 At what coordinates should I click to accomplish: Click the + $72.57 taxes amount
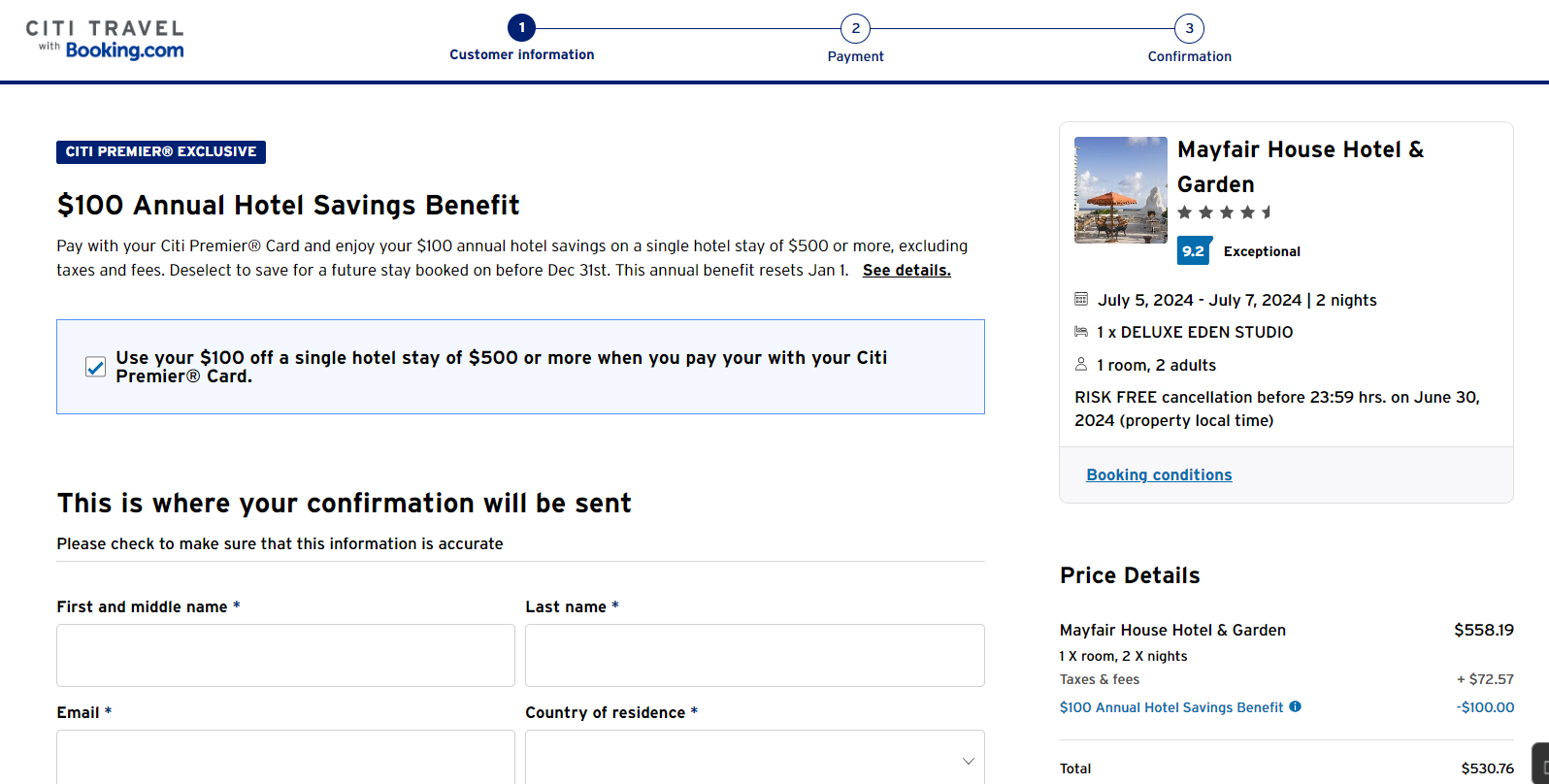(x=1485, y=679)
